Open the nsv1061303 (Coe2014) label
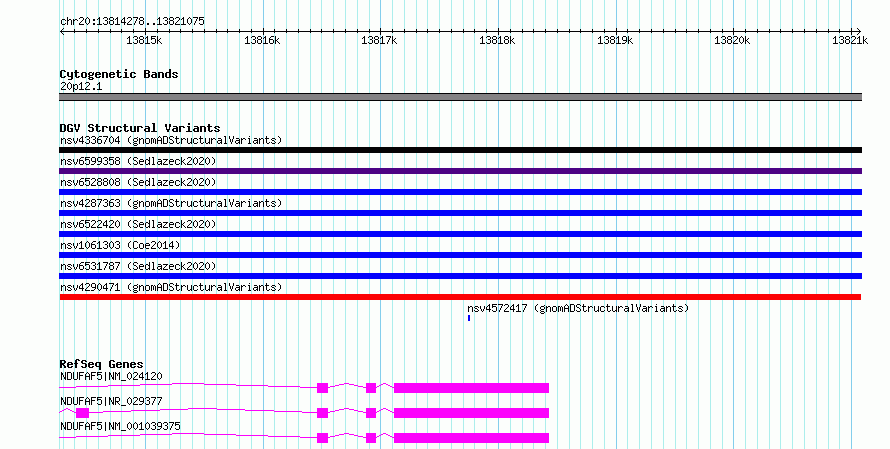The image size is (890, 449). pos(120,245)
